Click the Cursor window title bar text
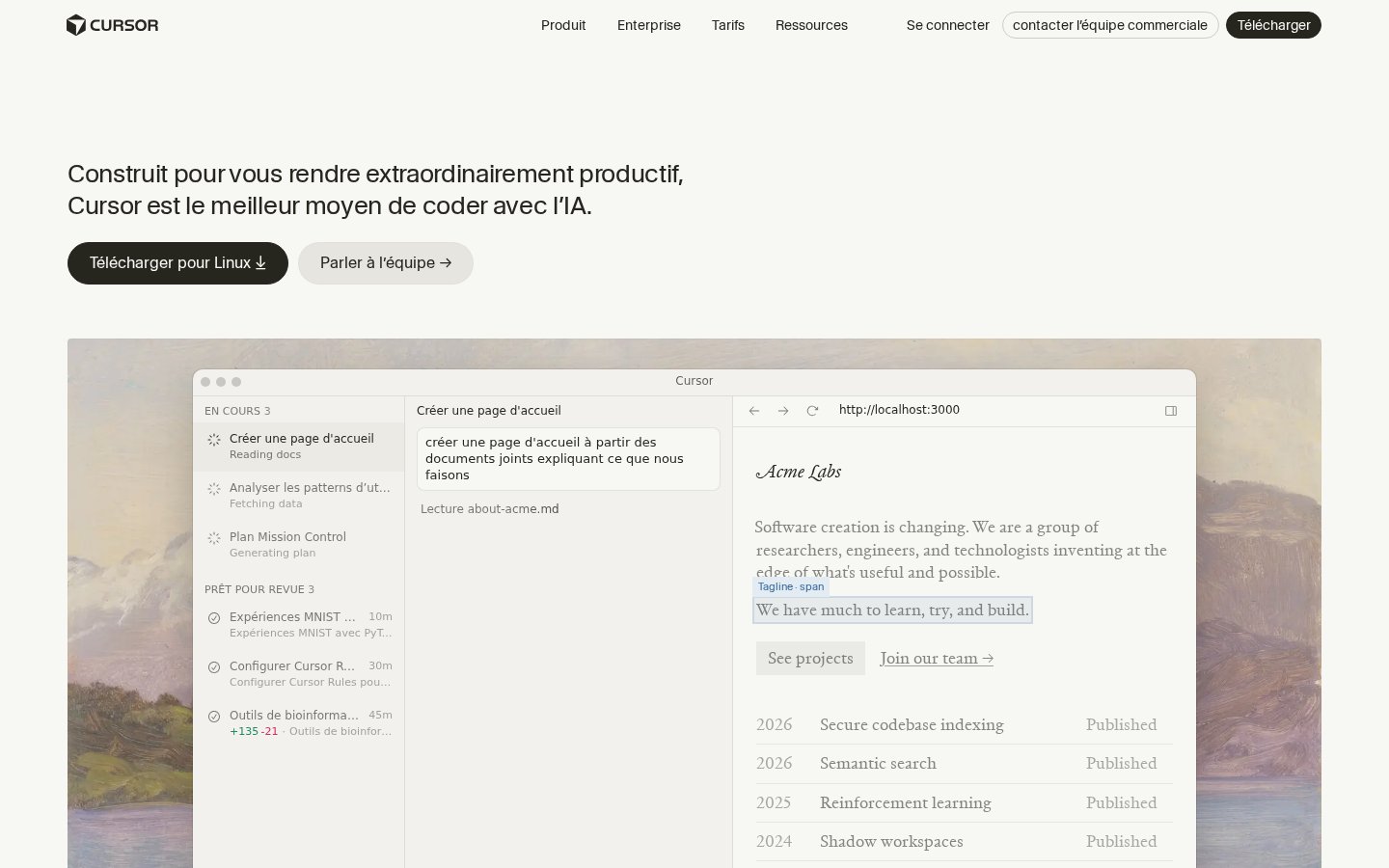The height and width of the screenshot is (868, 1389). tap(694, 381)
